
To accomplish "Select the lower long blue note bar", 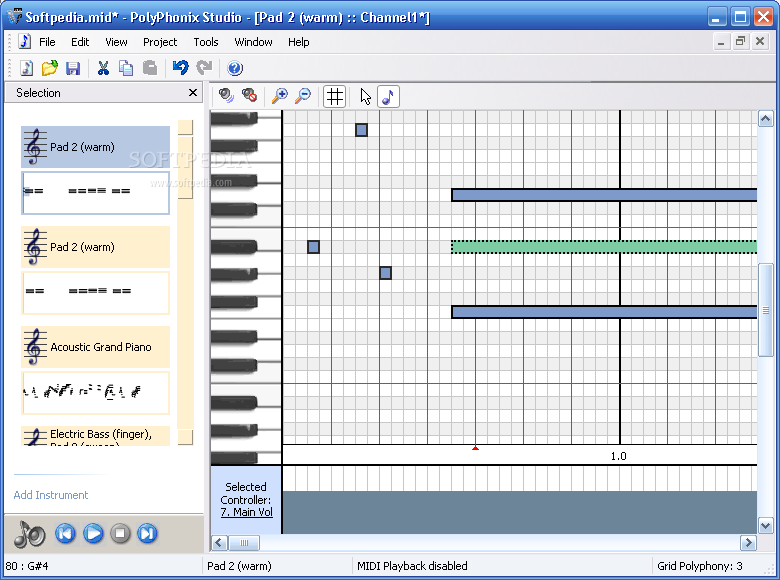I will [604, 312].
